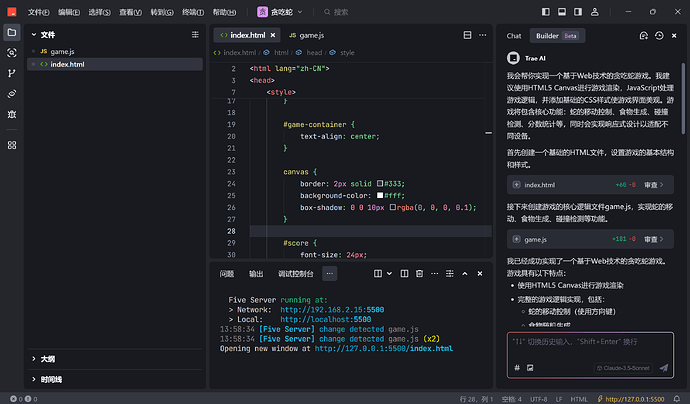Split the editor with layout icon

click(467, 35)
